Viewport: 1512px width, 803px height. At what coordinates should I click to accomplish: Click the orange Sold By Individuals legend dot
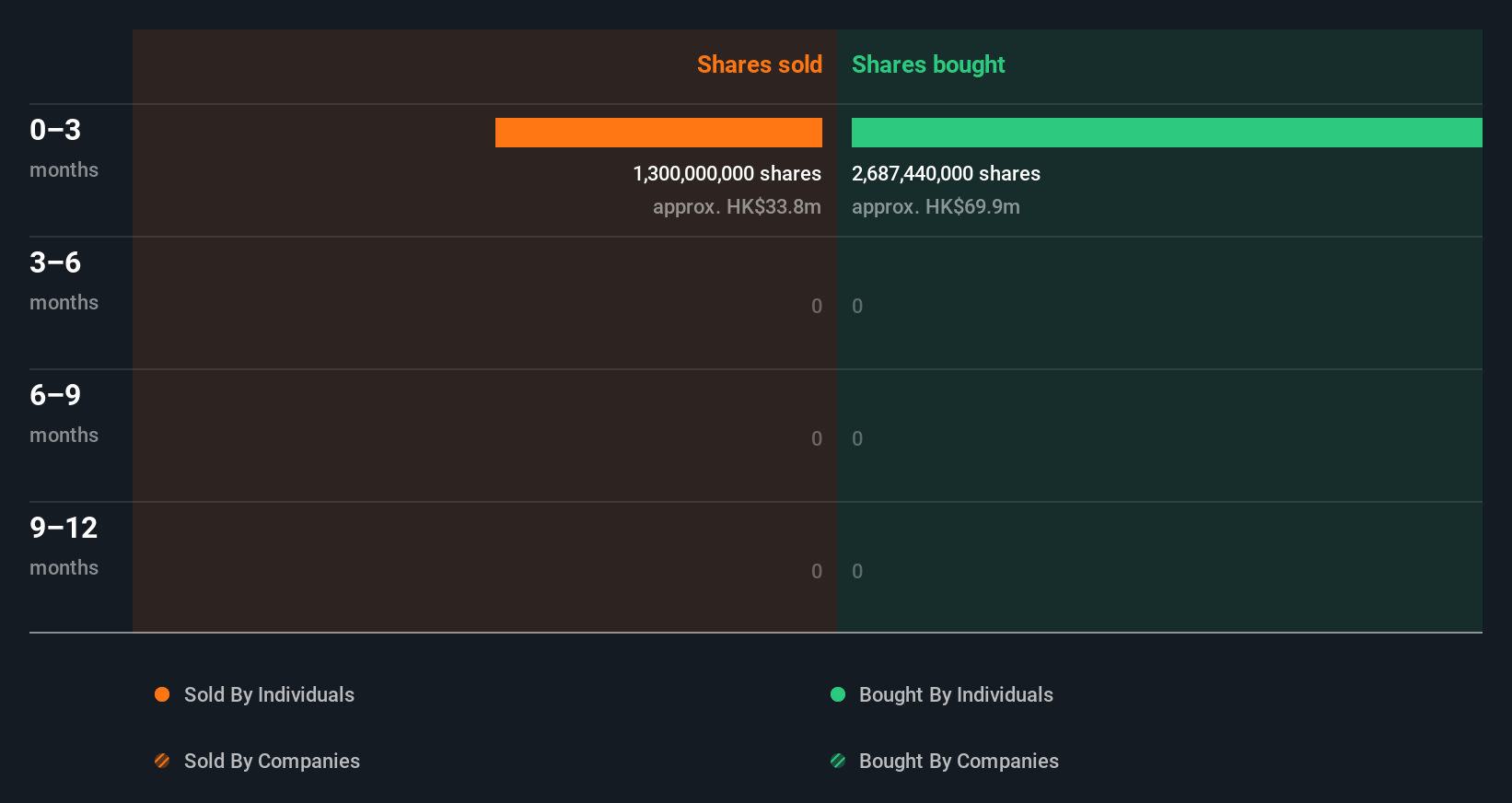(x=162, y=694)
